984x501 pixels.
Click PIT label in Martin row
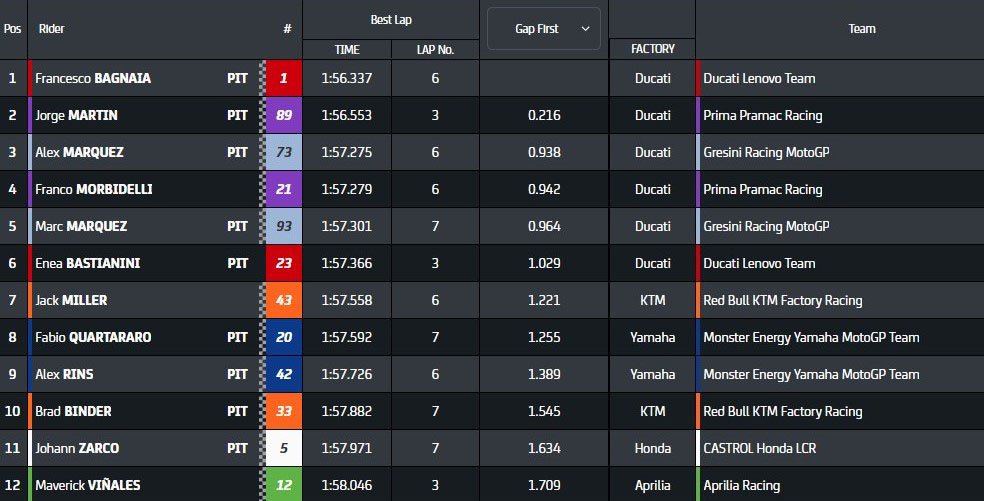(237, 116)
